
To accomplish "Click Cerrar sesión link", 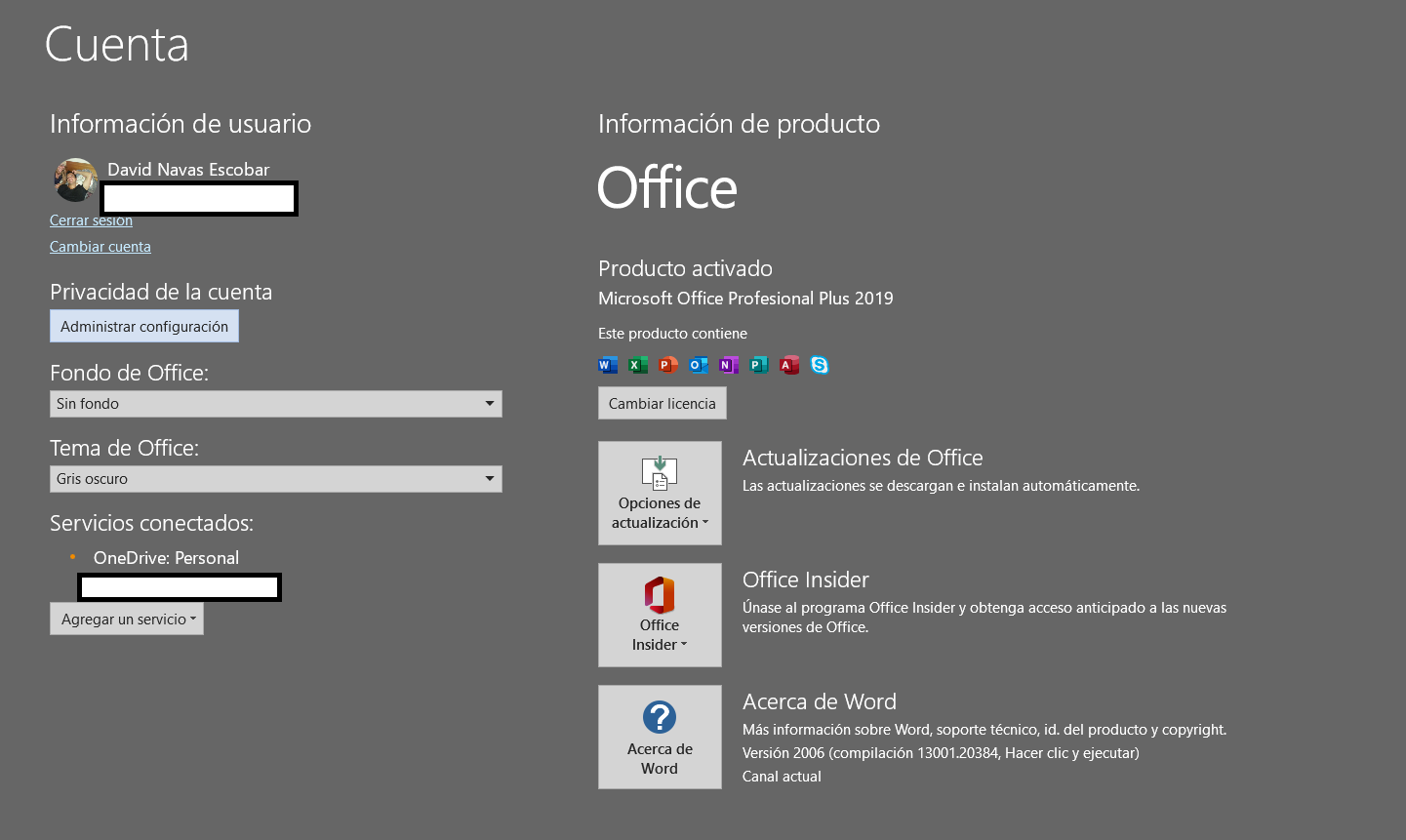I will pos(91,220).
